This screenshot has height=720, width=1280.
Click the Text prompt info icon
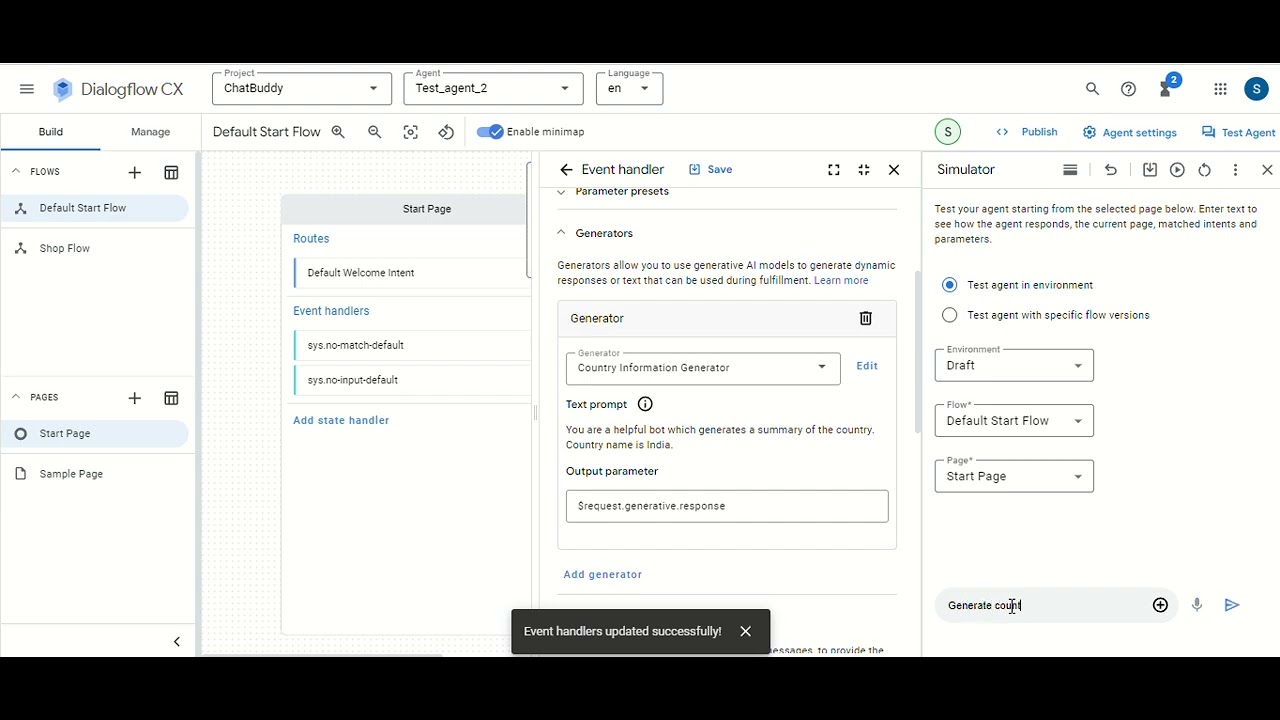645,404
